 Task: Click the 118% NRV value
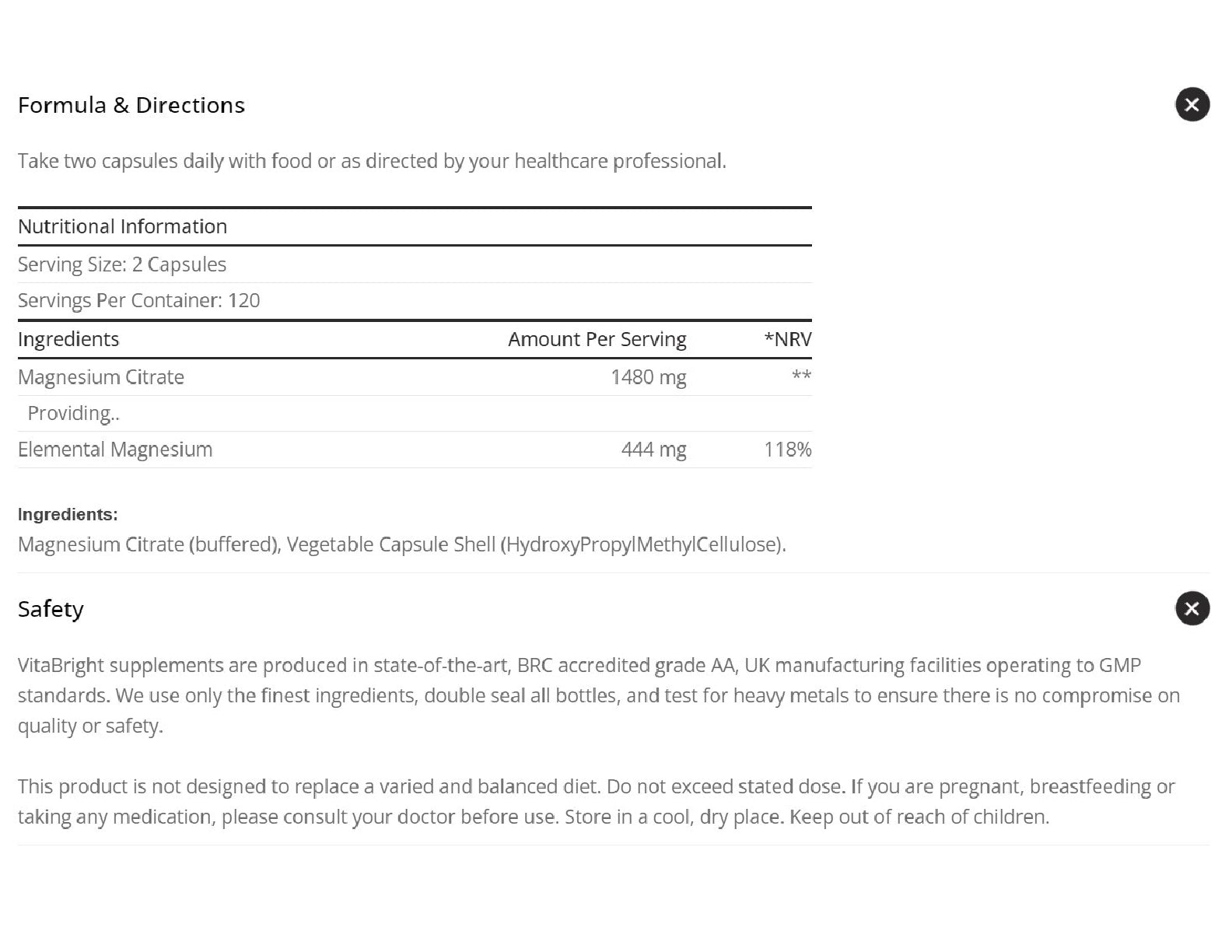pos(787,450)
